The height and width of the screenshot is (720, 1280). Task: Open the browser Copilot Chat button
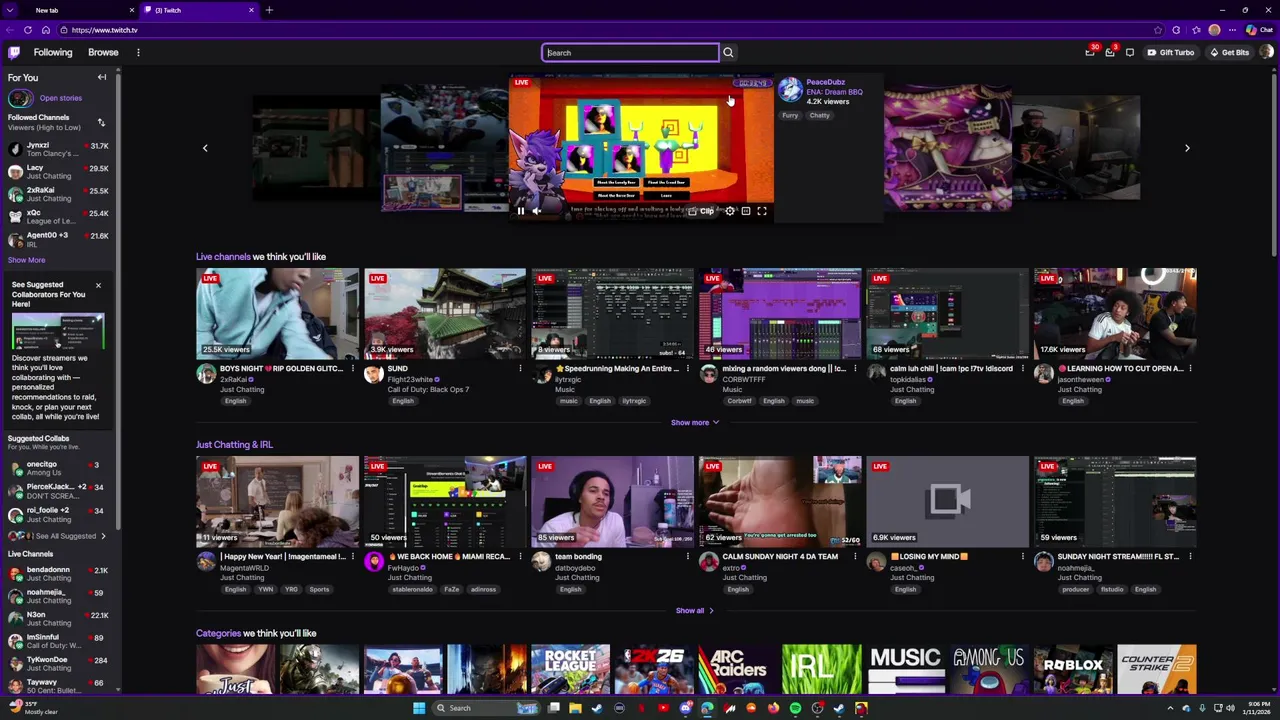tap(1260, 30)
